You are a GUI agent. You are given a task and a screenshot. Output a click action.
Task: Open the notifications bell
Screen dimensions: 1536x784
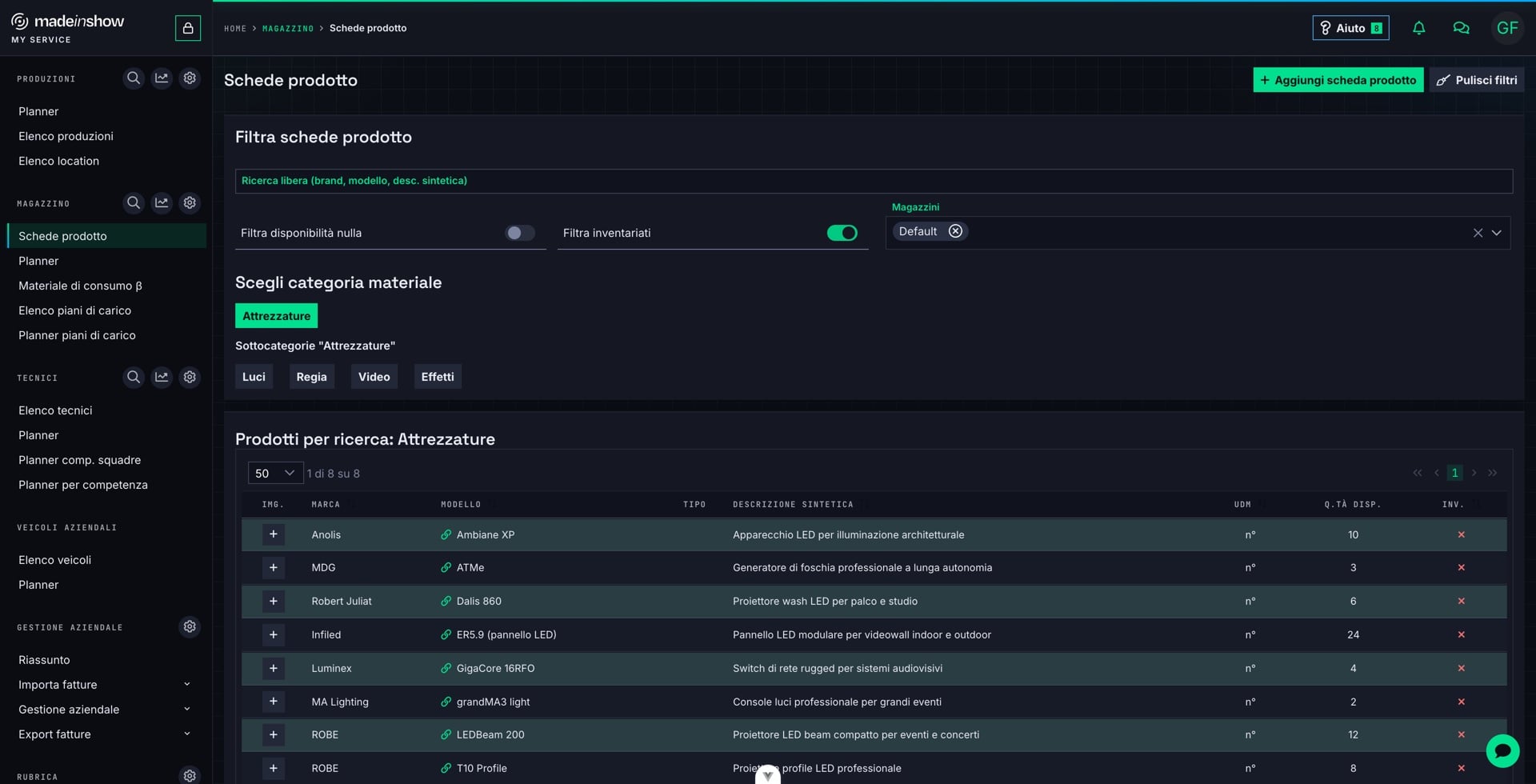[1419, 28]
